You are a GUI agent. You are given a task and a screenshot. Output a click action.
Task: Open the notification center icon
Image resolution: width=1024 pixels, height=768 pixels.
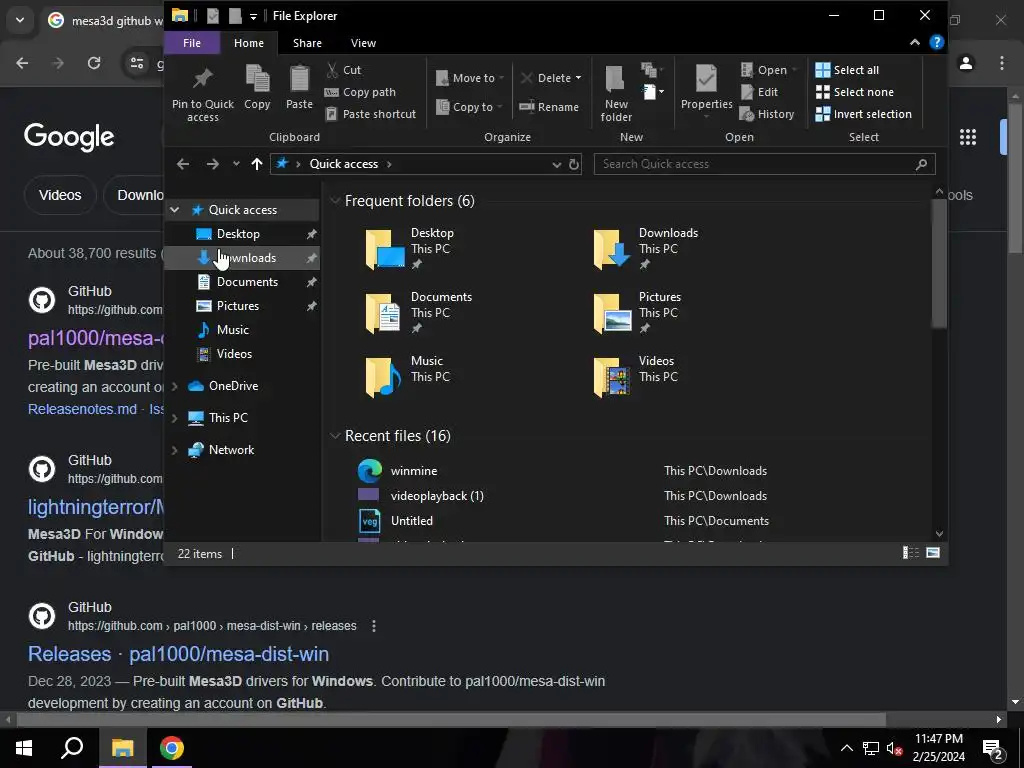tap(992, 748)
